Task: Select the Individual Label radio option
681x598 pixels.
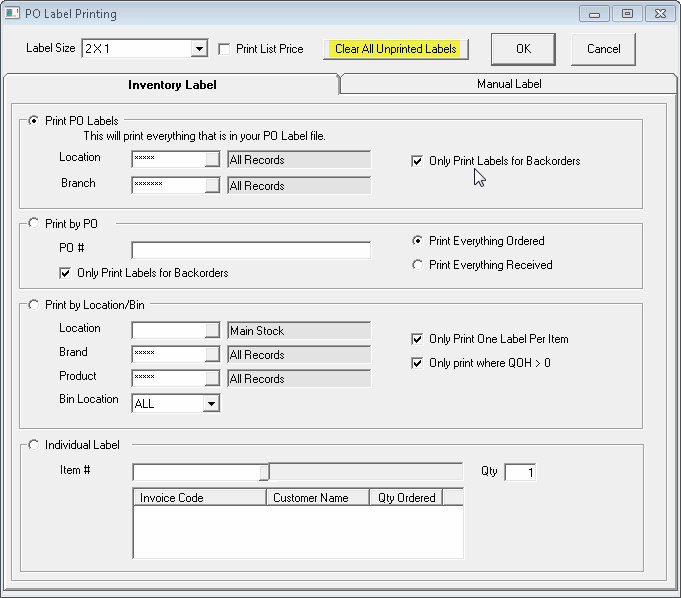Action: 33,445
